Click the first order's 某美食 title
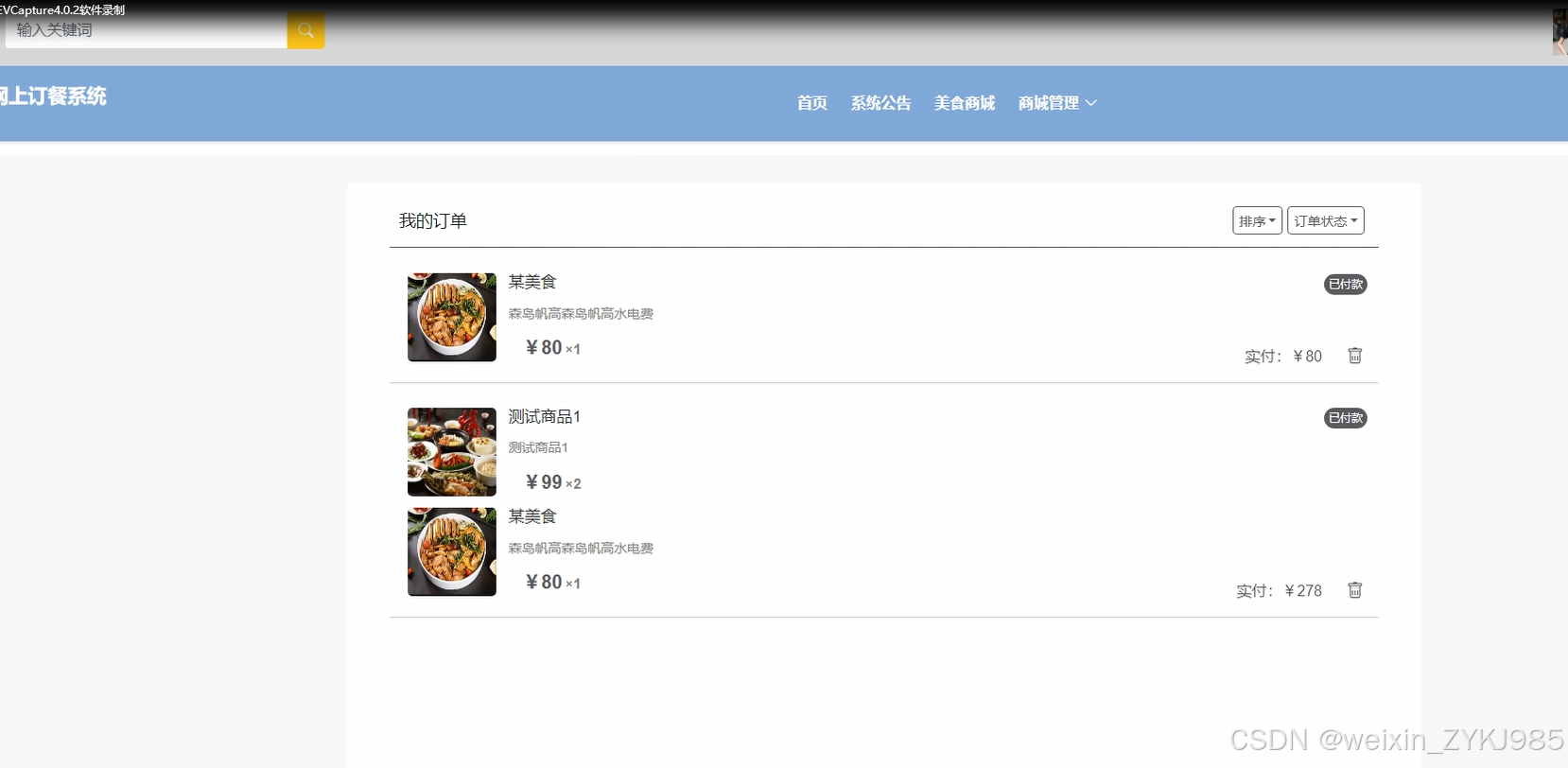This screenshot has width=1568, height=768. (x=532, y=282)
